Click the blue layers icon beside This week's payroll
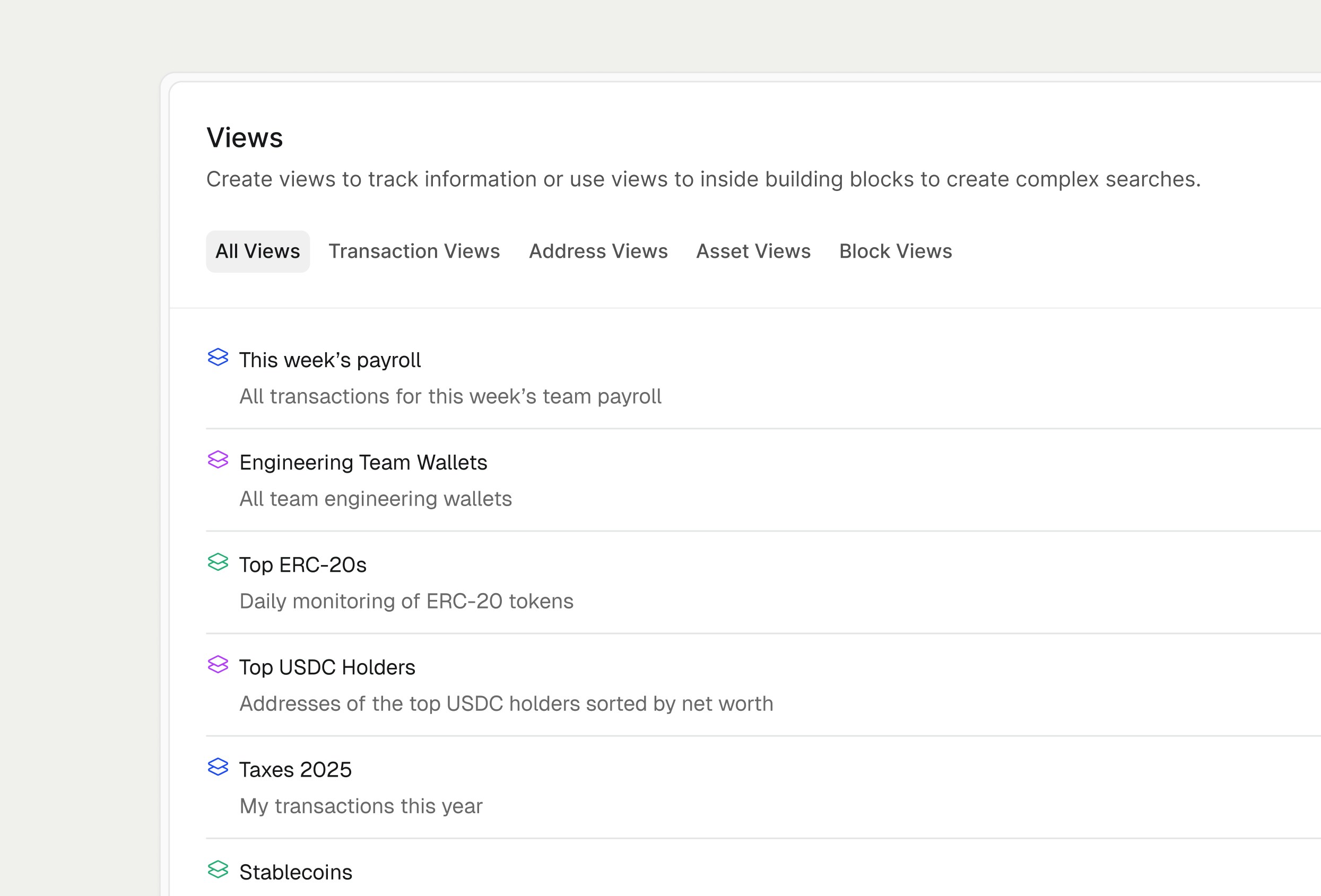The height and width of the screenshot is (896, 1321). coord(218,359)
